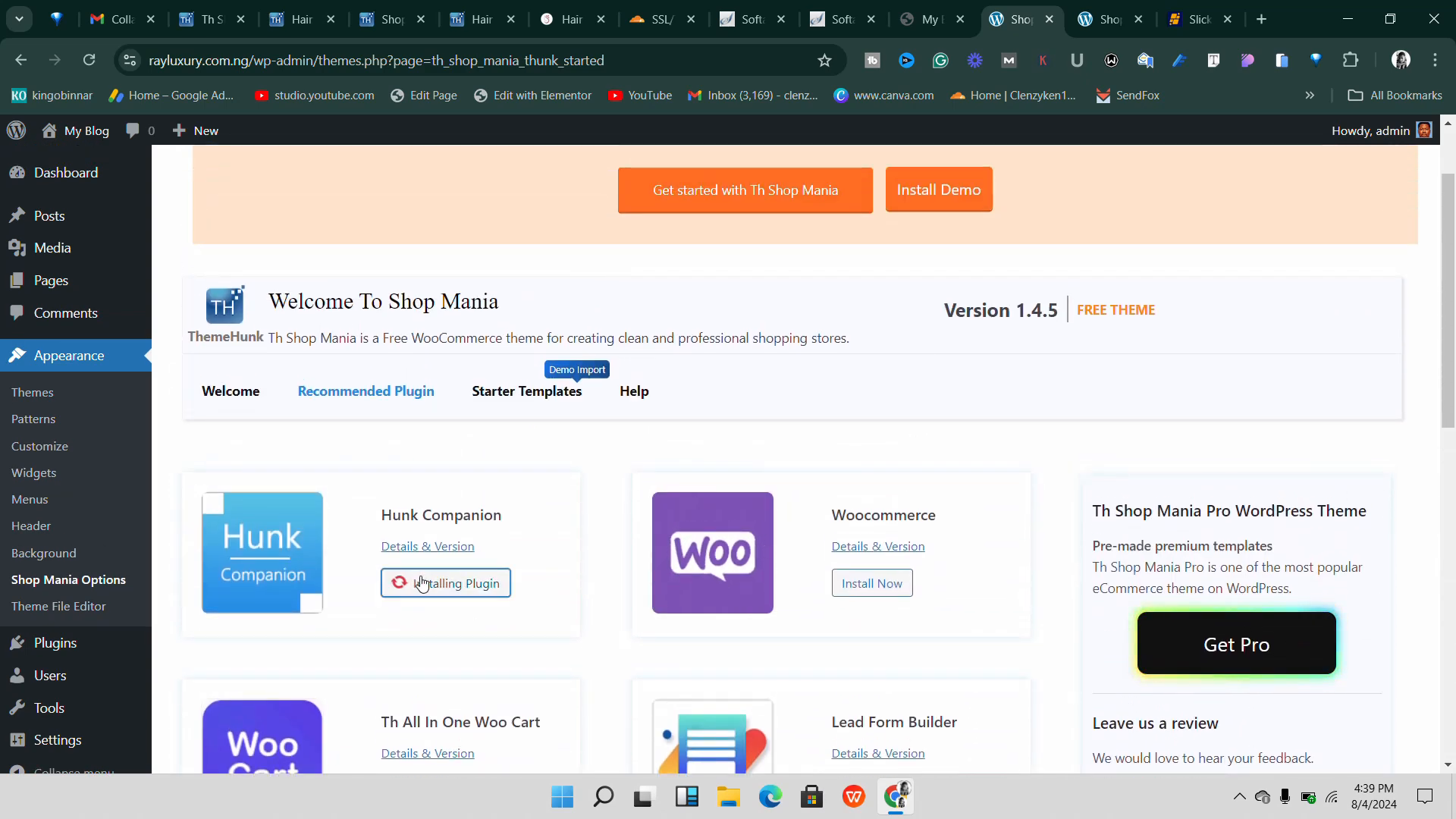
Task: Open Users in the sidebar
Action: (50, 675)
